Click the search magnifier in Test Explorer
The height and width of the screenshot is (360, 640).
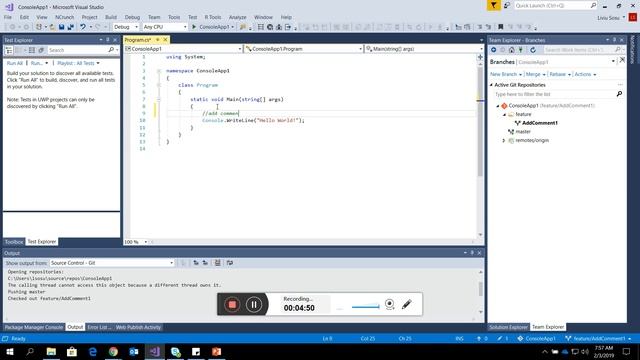[111, 50]
